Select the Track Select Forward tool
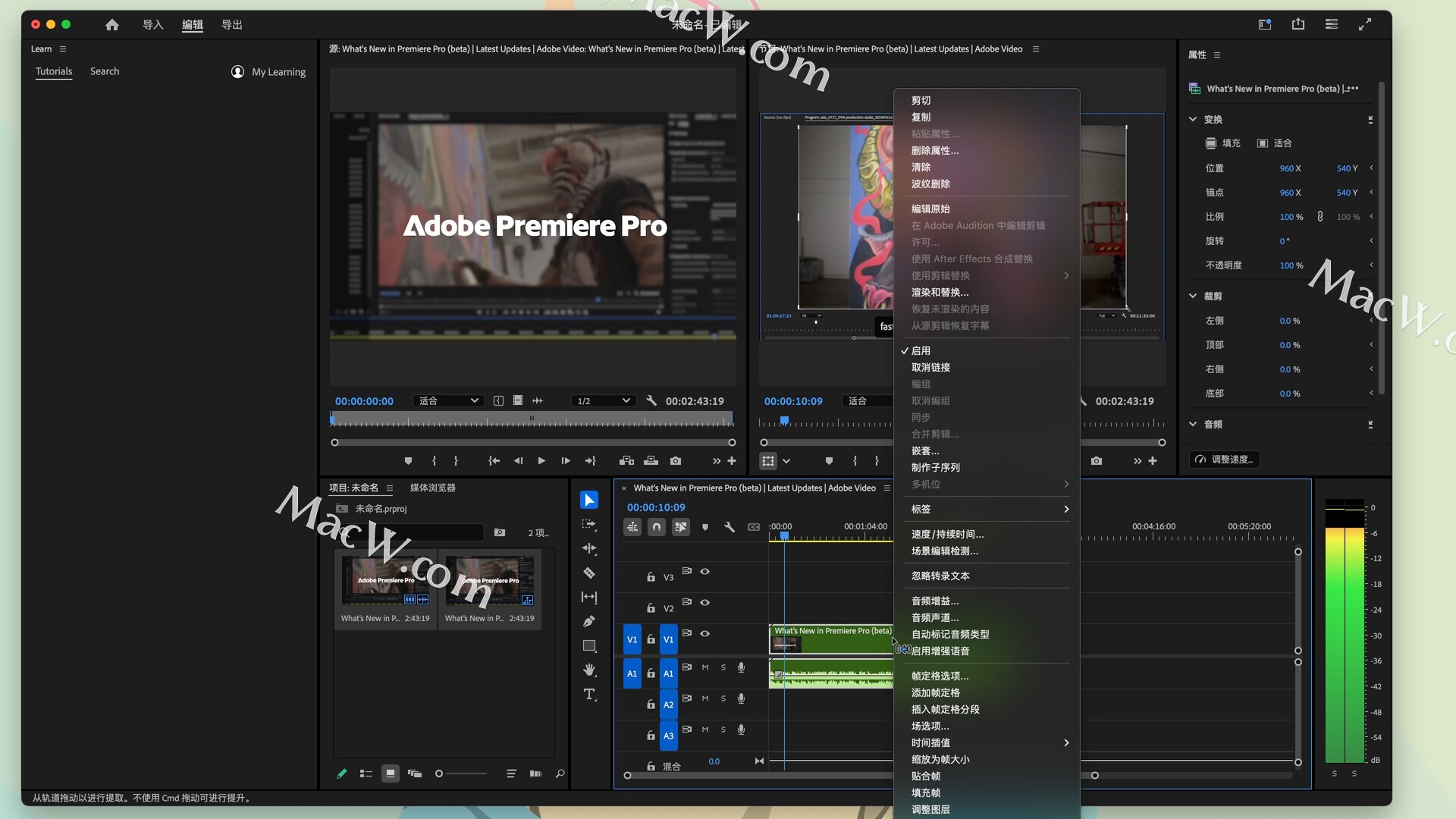The height and width of the screenshot is (819, 1456). click(x=589, y=525)
